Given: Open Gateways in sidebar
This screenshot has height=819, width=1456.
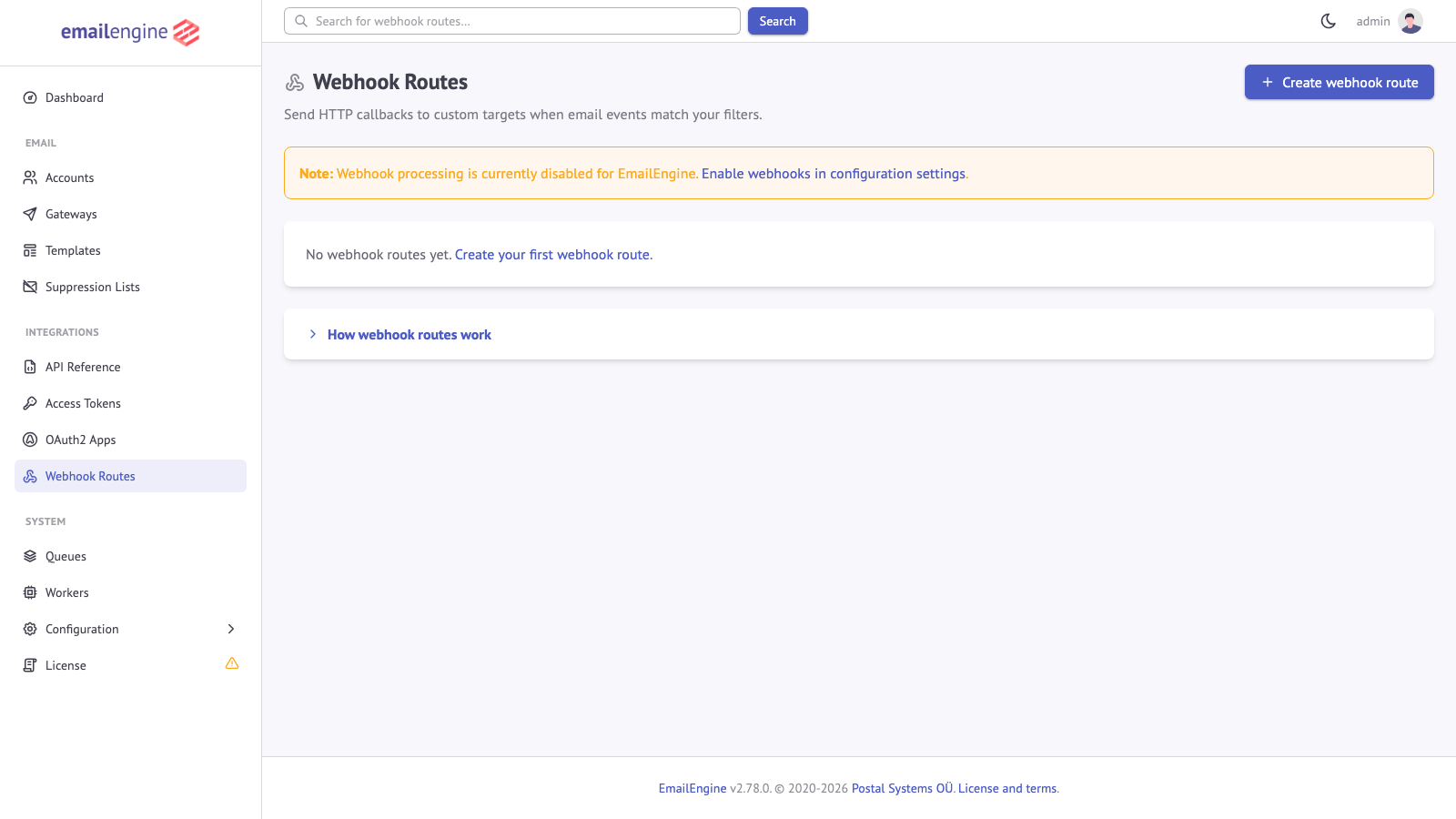Looking at the screenshot, I should point(130,214).
